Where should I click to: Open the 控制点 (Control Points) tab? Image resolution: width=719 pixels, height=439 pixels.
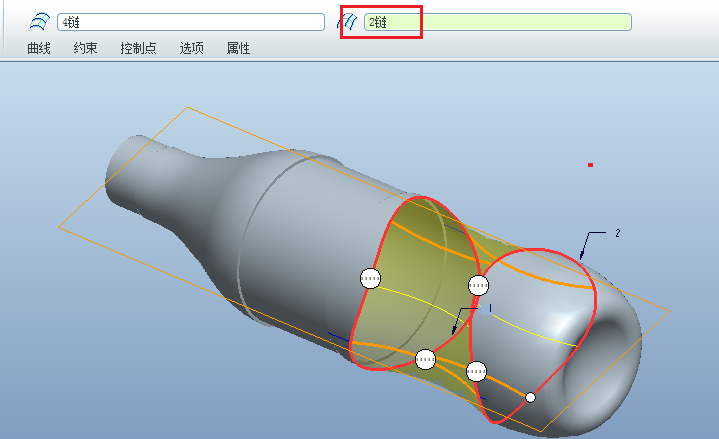[138, 48]
